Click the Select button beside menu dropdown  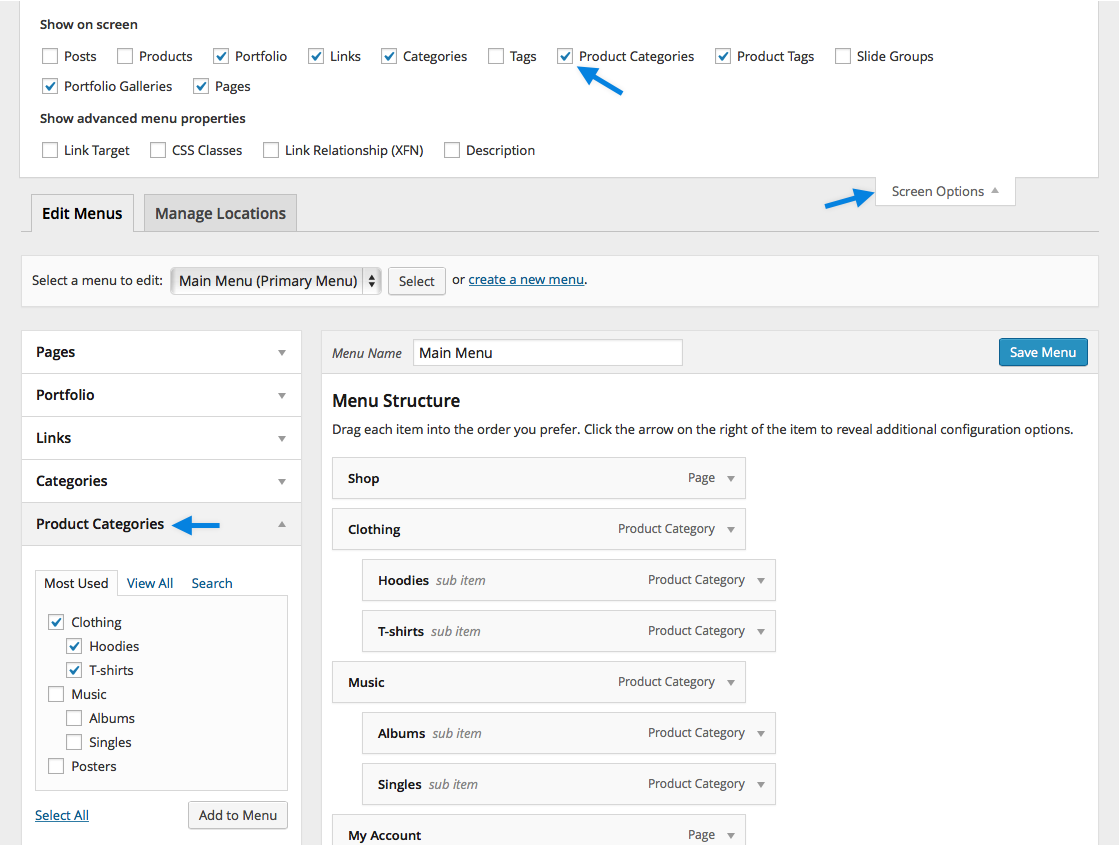click(x=417, y=281)
